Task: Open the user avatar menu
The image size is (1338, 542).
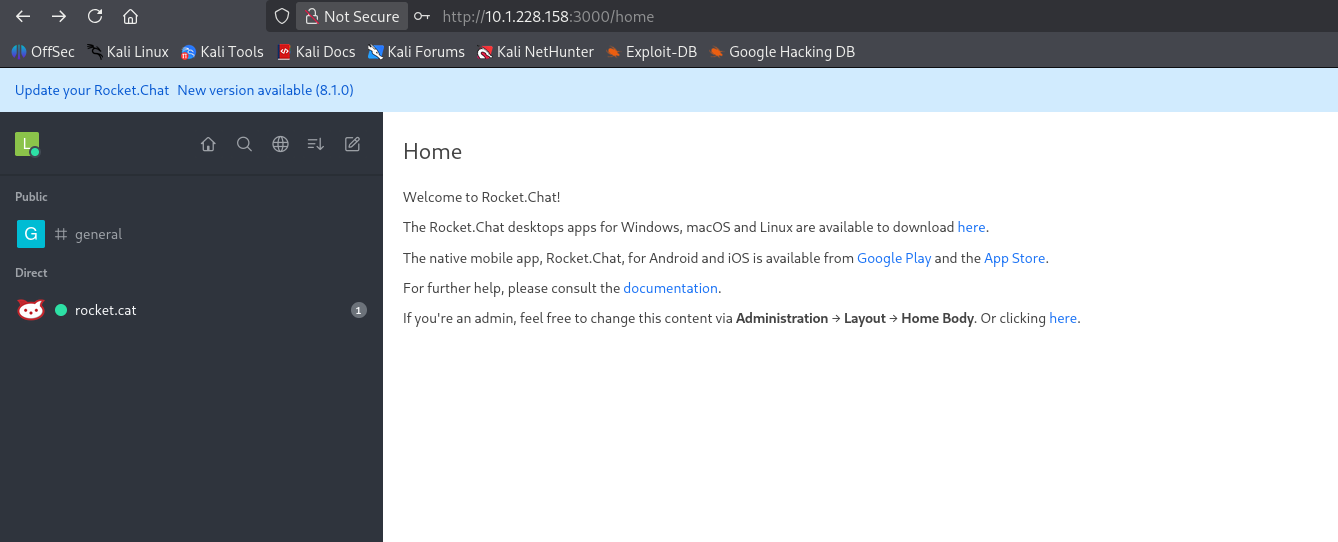Action: 27,144
